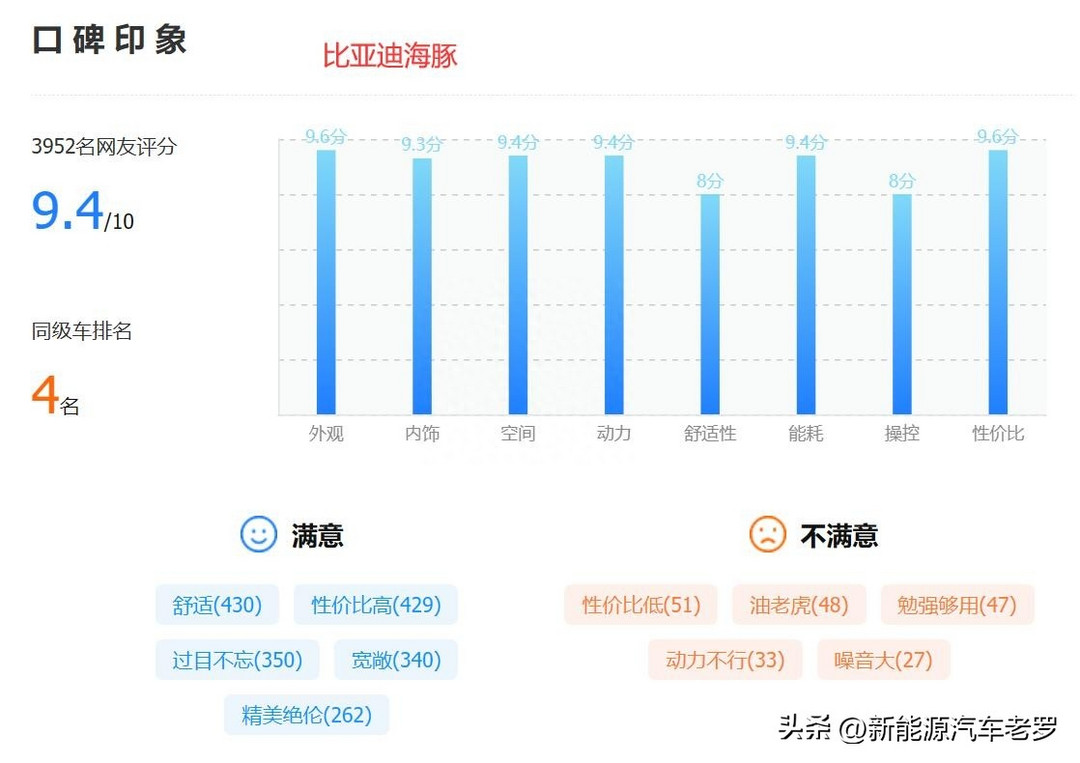Click the 9.4分 label above 能耗

tap(806, 143)
